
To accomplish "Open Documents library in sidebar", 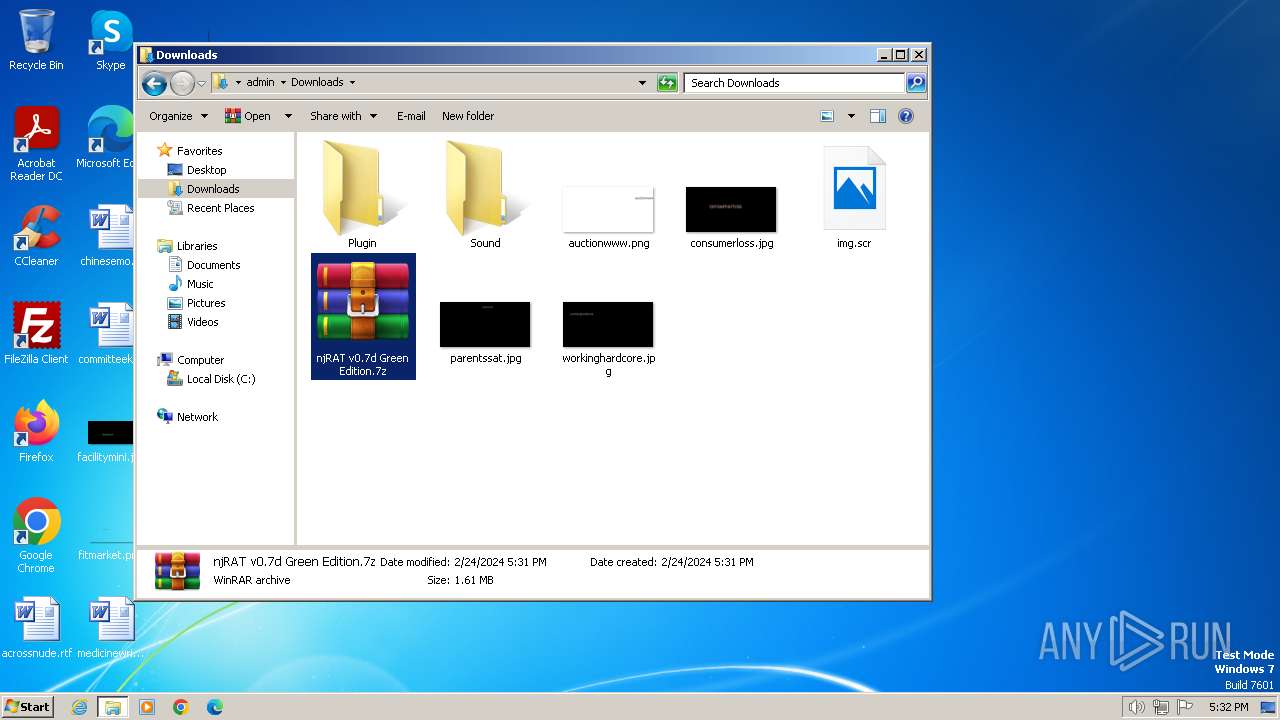I will tap(213, 265).
